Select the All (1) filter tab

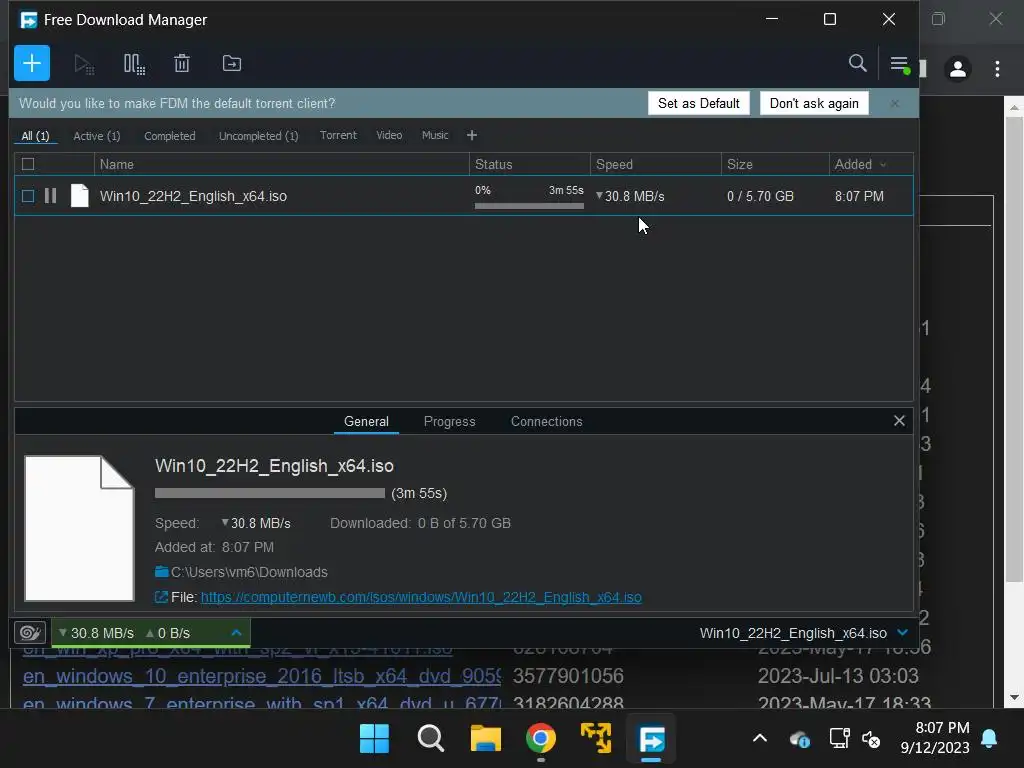35,136
